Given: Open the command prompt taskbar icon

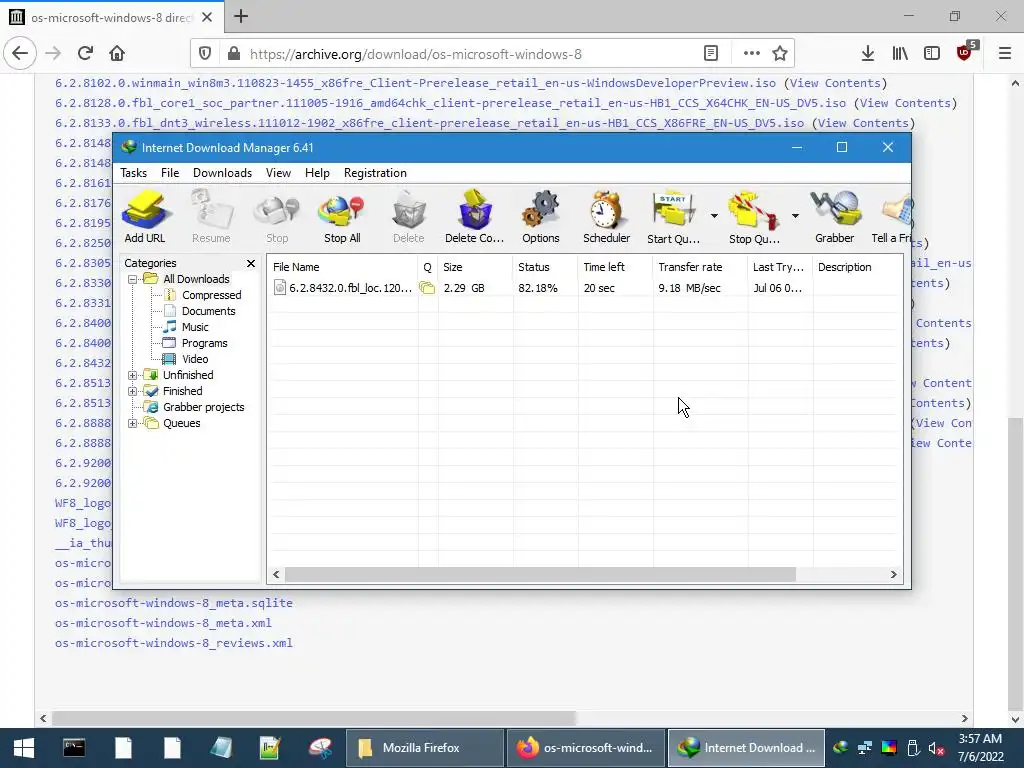Looking at the screenshot, I should click(x=74, y=748).
